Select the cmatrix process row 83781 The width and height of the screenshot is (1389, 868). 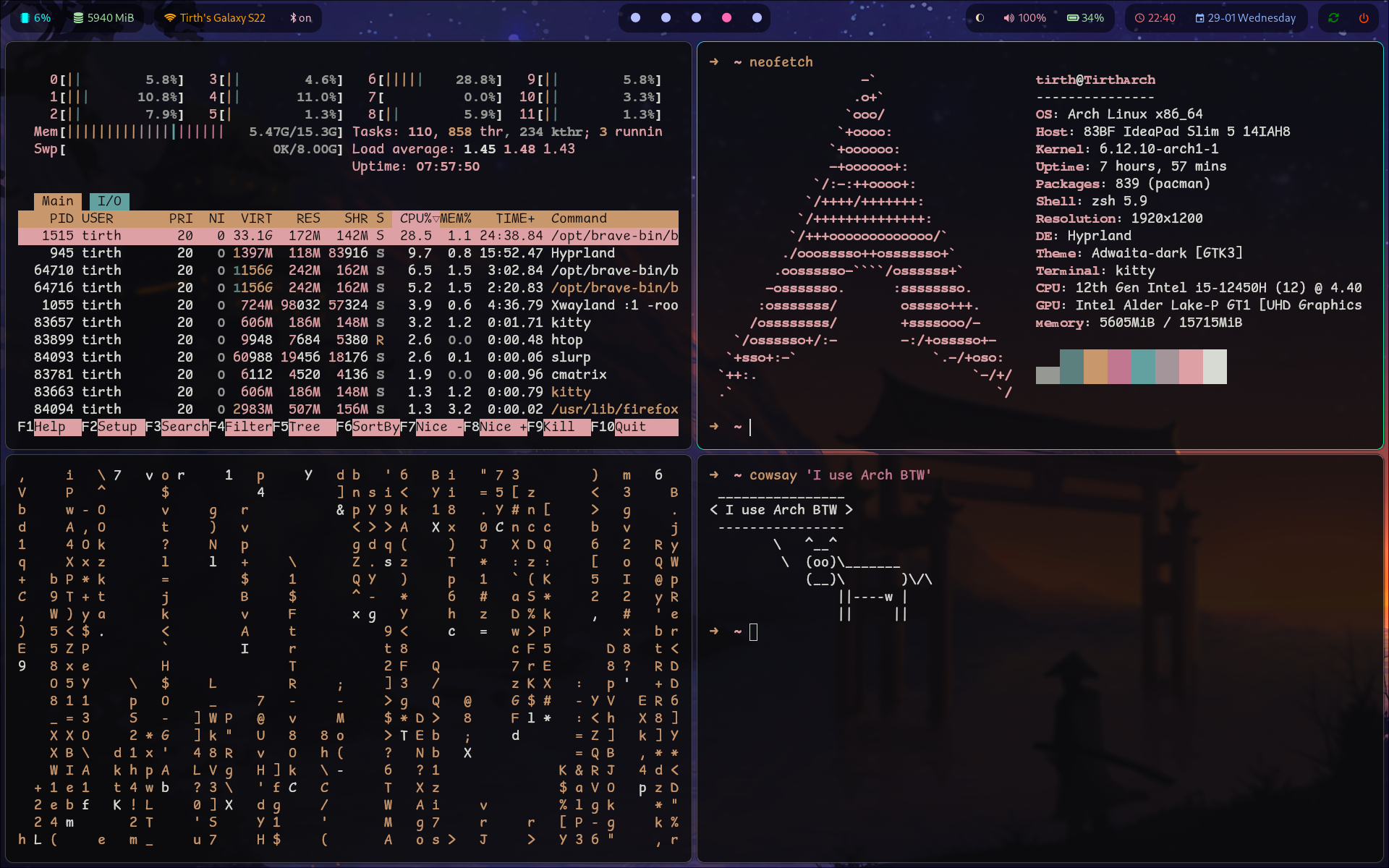click(348, 375)
